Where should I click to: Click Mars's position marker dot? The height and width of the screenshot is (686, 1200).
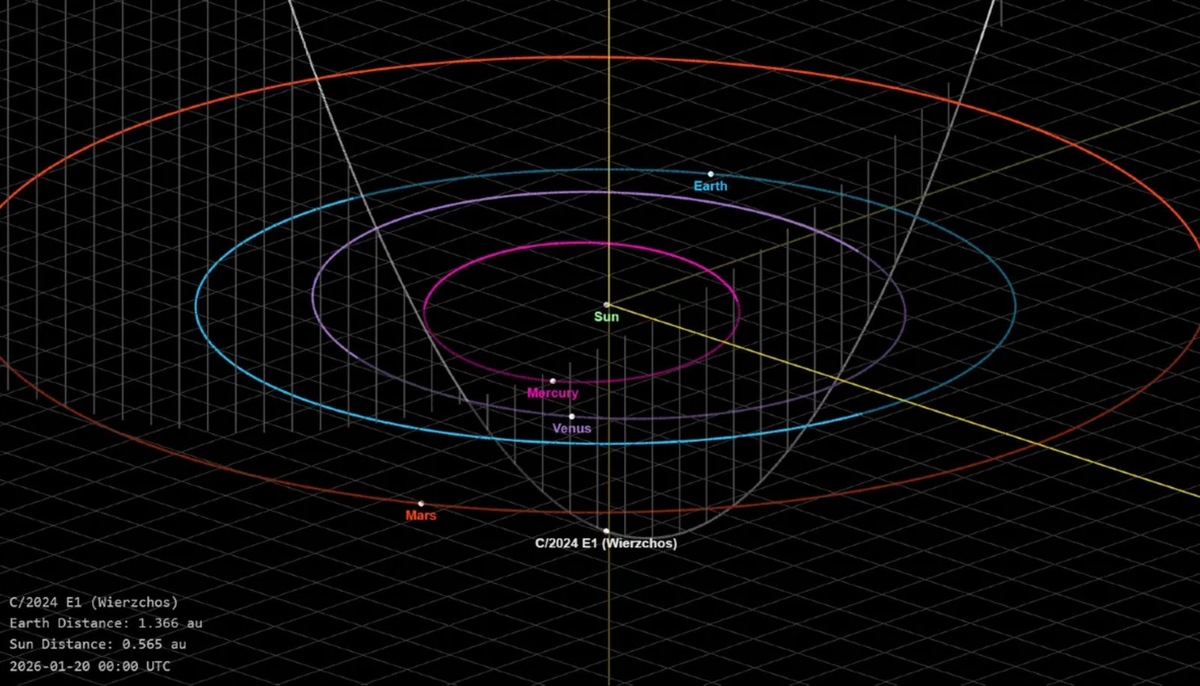coord(420,502)
